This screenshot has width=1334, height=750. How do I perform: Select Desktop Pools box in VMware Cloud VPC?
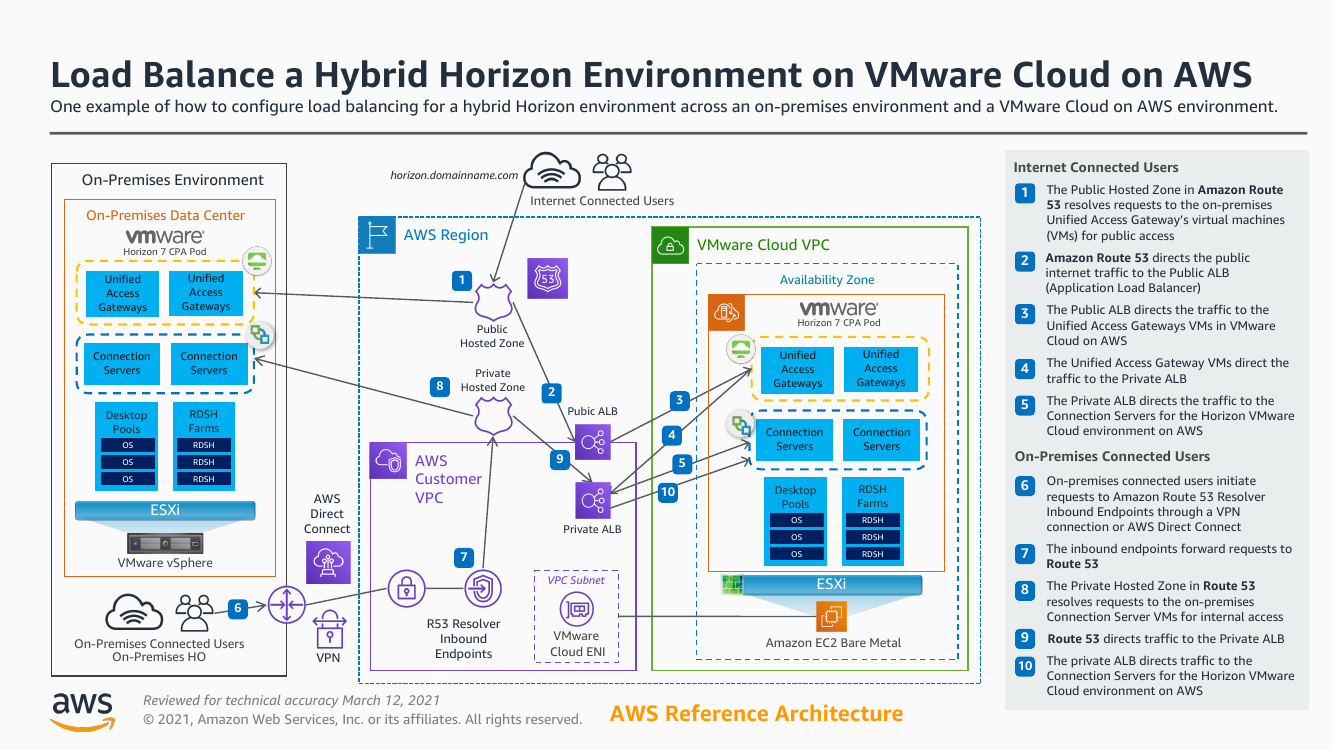[796, 521]
